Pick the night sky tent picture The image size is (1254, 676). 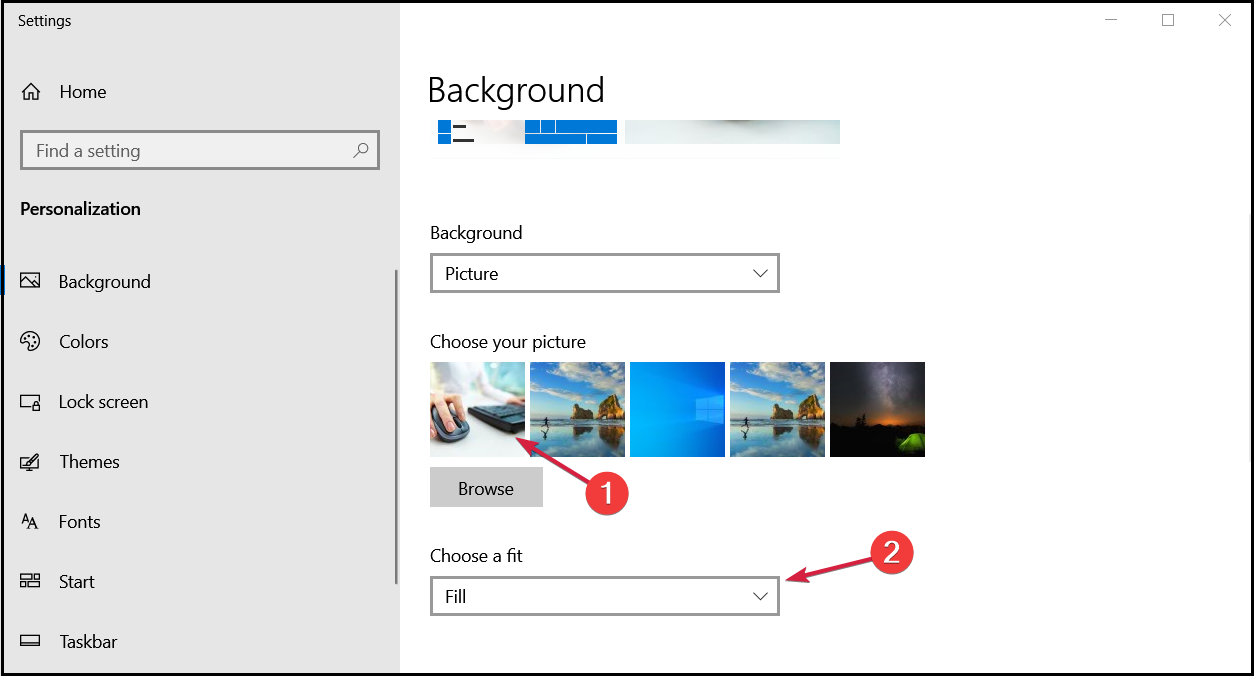(877, 409)
